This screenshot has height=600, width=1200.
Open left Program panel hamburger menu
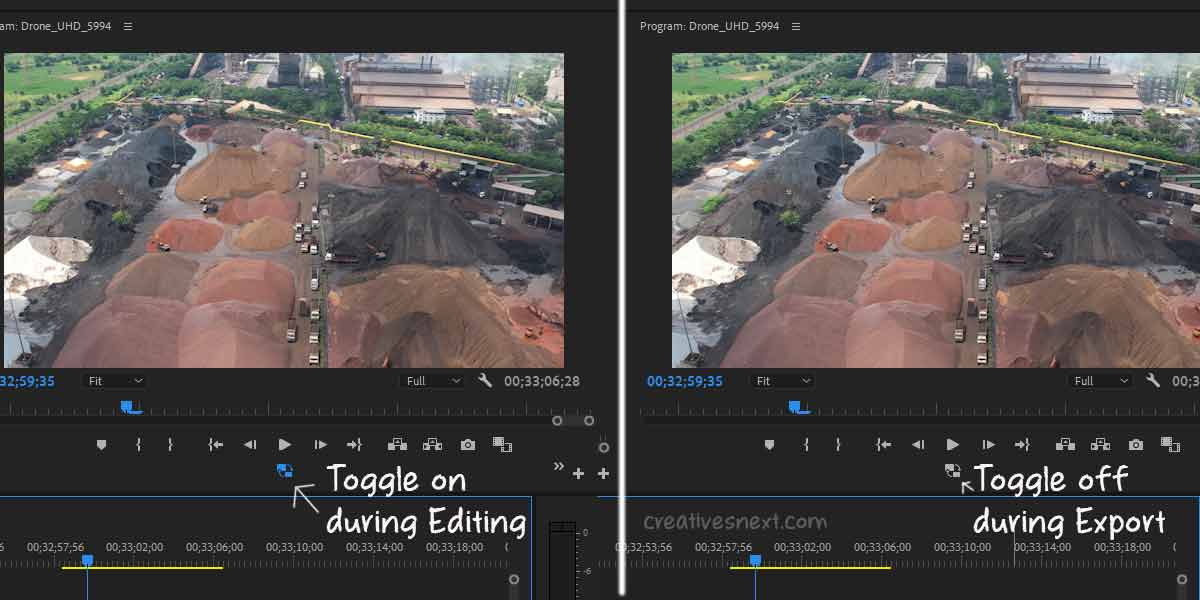pyautogui.click(x=128, y=26)
